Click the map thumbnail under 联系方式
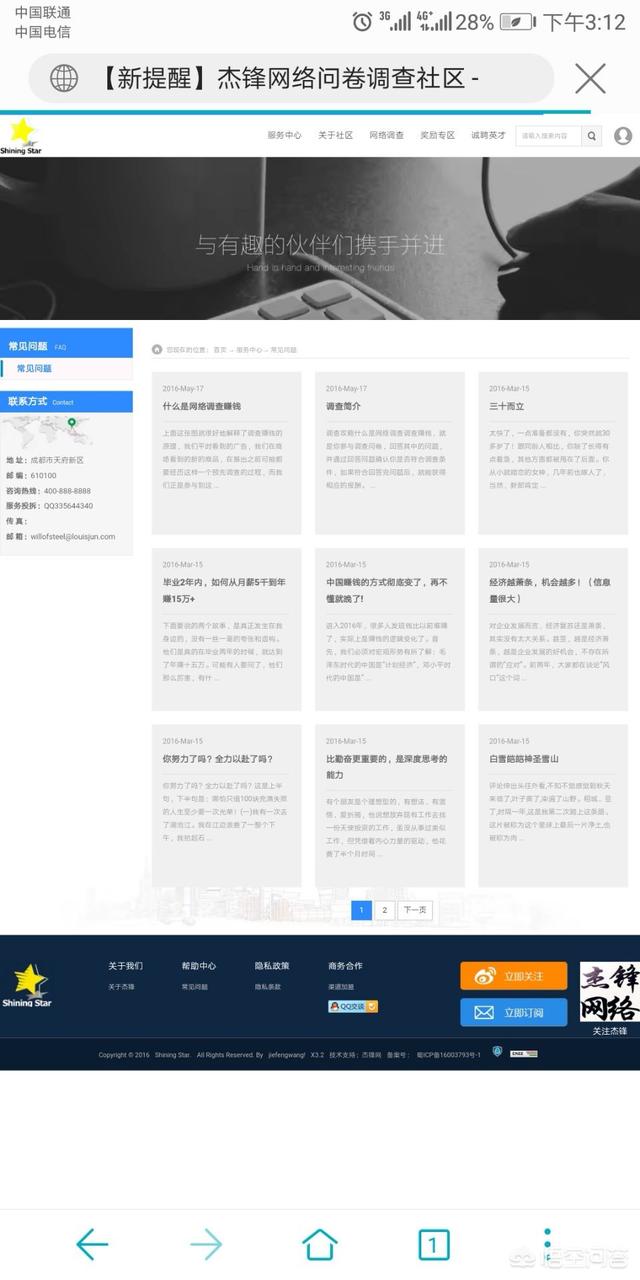Screen dimensions: 640x1280 point(46,433)
